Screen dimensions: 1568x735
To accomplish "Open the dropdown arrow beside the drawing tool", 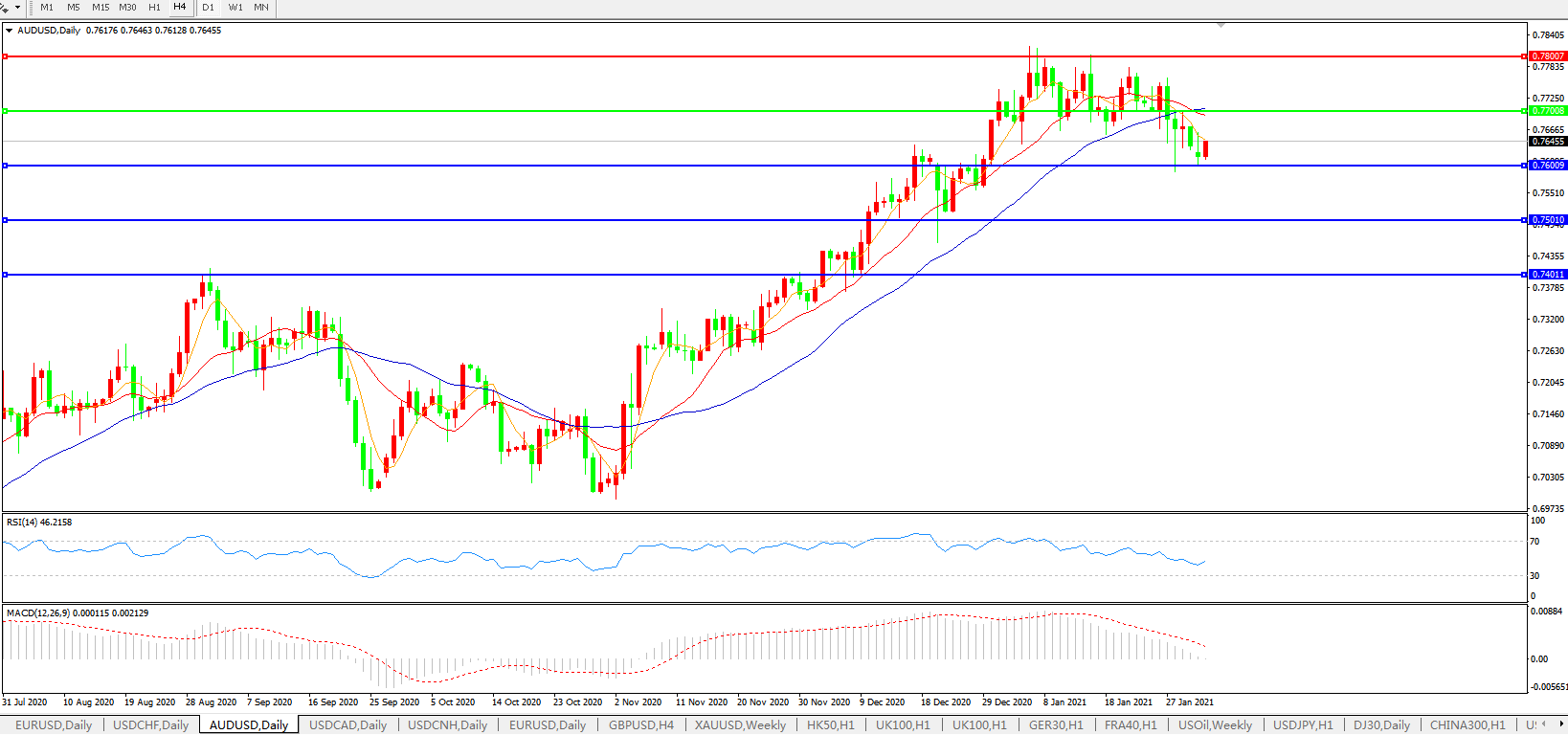I will pyautogui.click(x=17, y=8).
